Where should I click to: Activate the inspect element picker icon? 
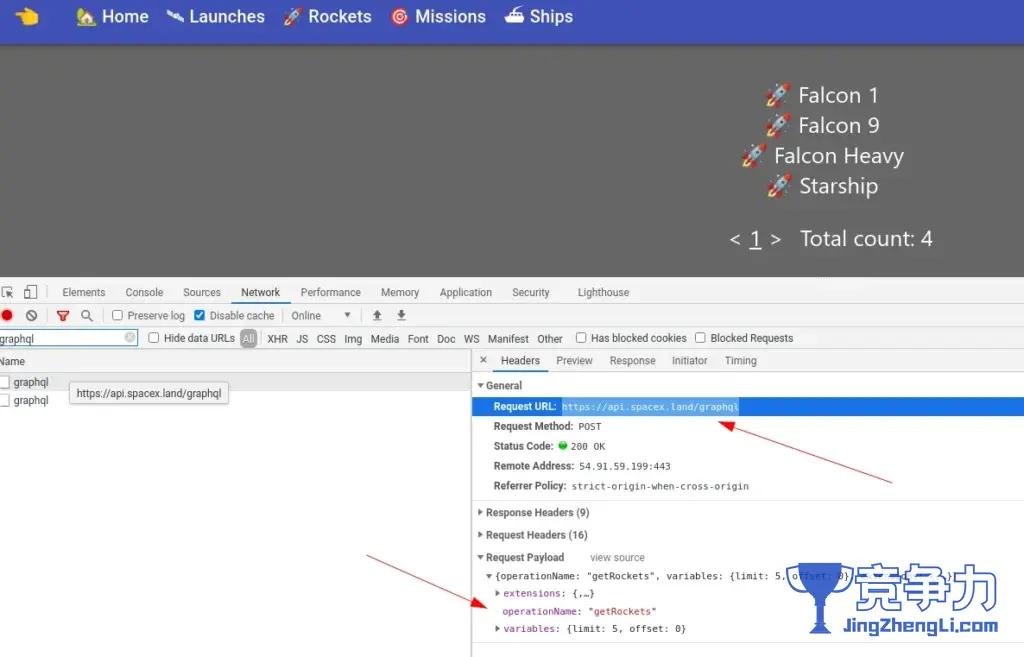coord(7,293)
